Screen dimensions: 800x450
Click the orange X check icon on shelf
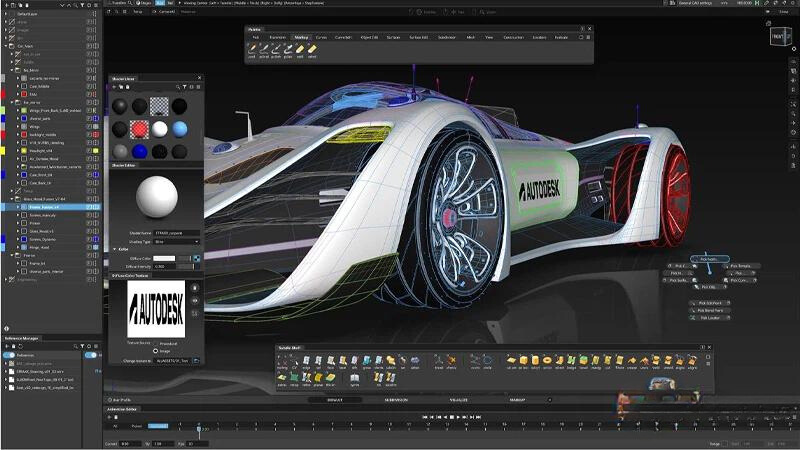452,360
